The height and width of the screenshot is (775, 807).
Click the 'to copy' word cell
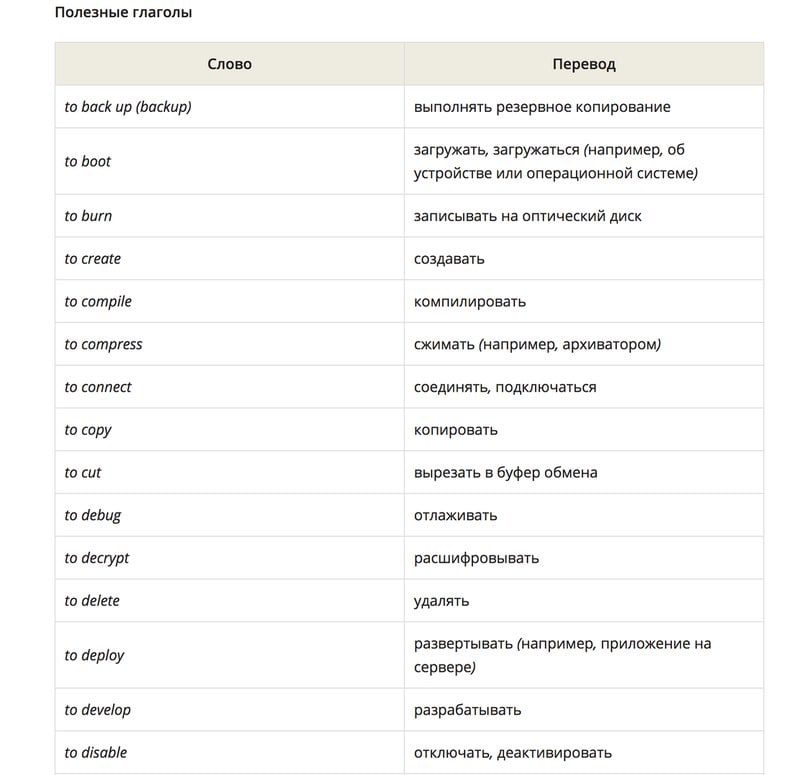tap(230, 429)
